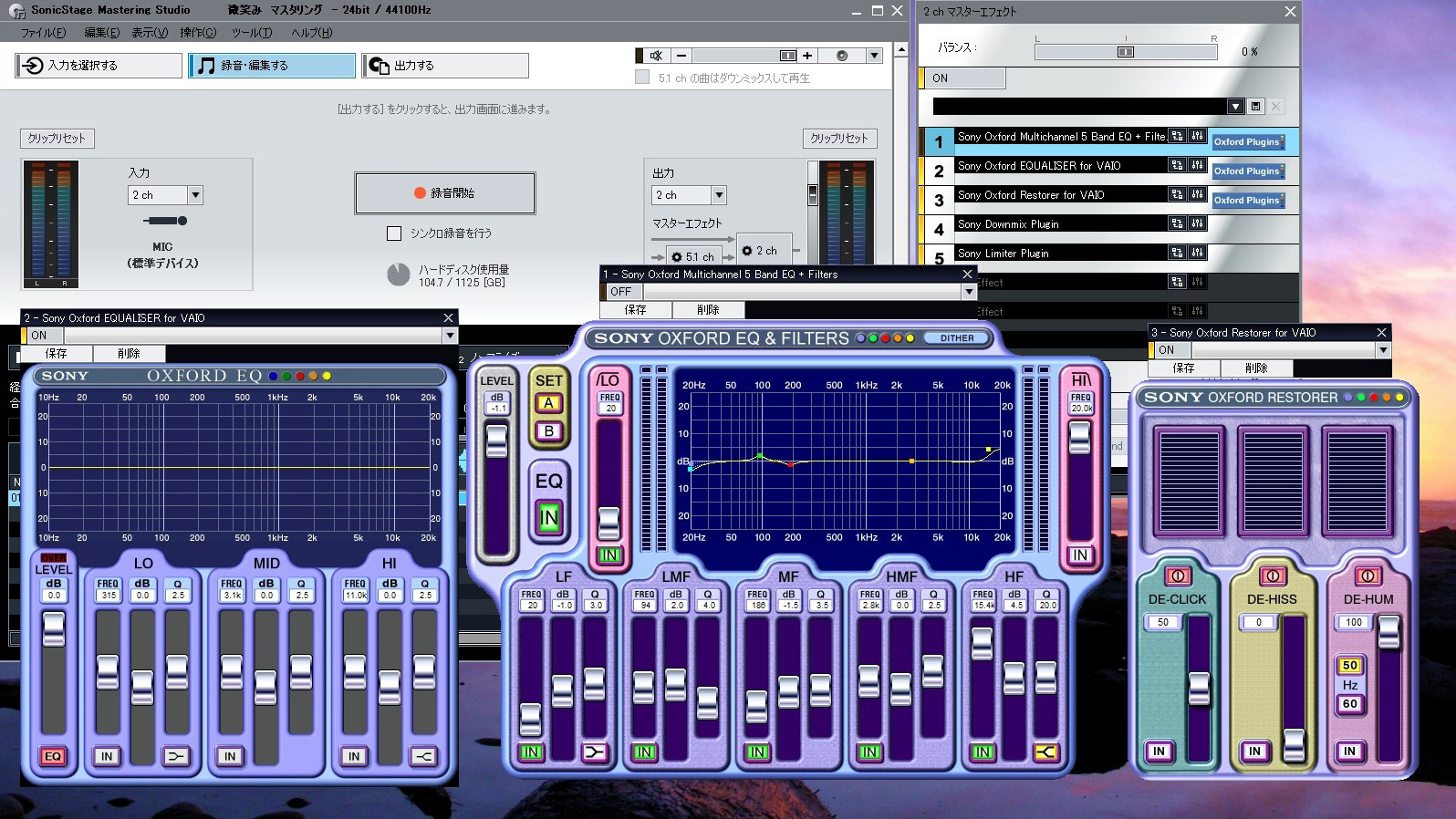
Task: Select preset A in the SET section
Action: point(548,403)
